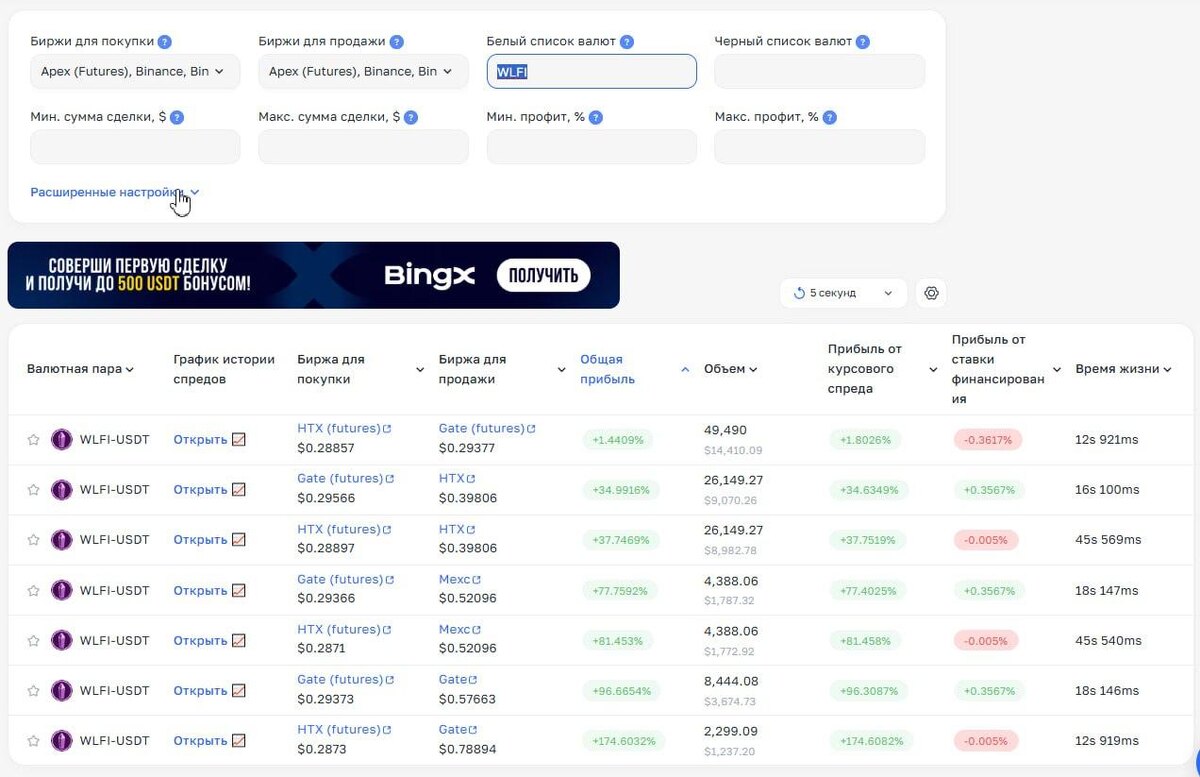Open spread chart for the +34.9916% row

point(209,490)
